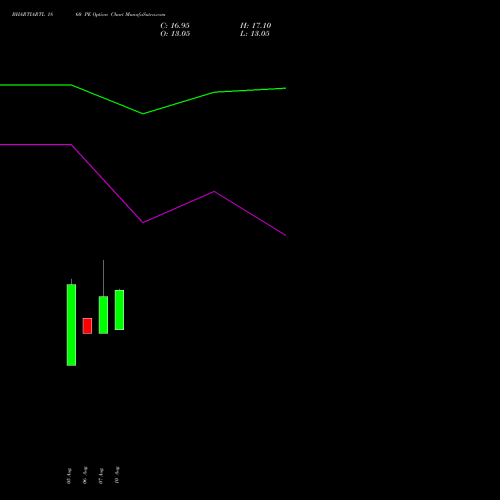The height and width of the screenshot is (500, 500).
Task: Click the first bend in the green line
Action: pos(71,85)
